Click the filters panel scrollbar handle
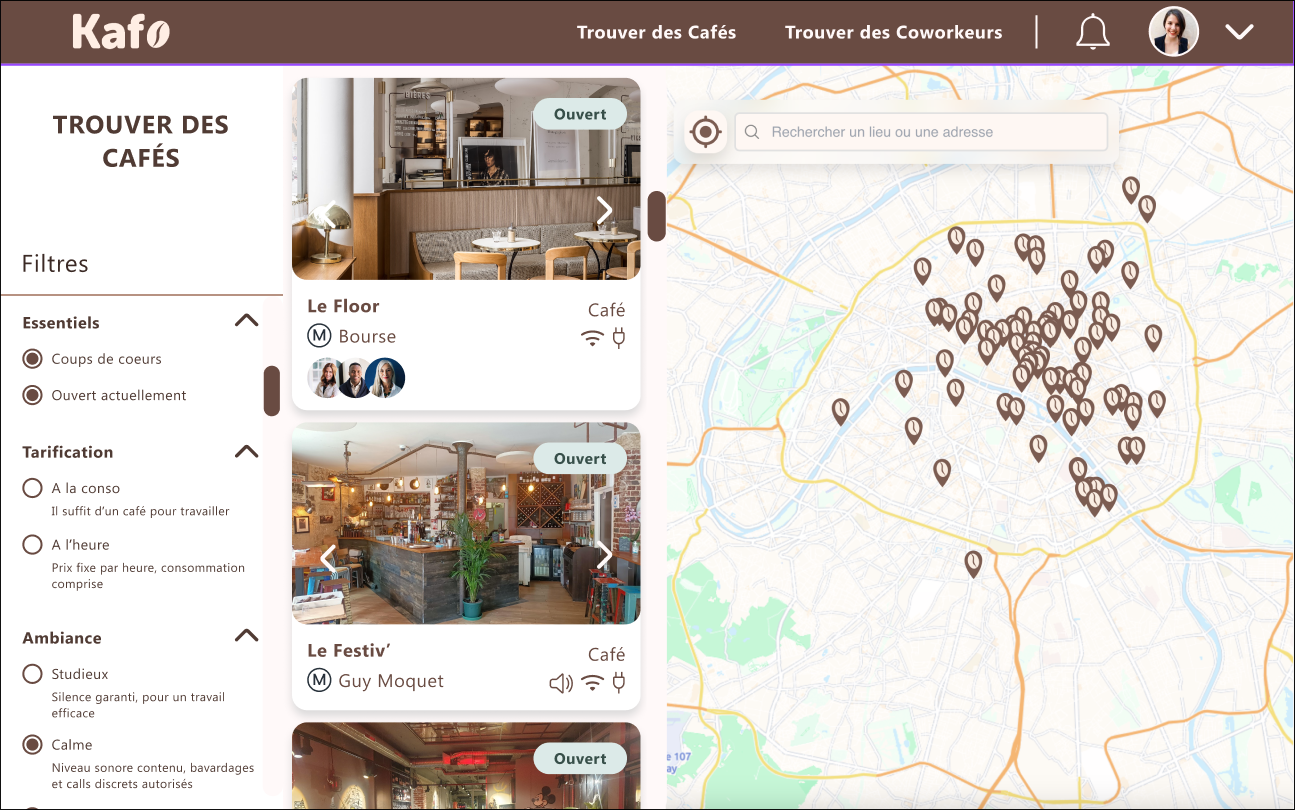Screen dimensions: 1295x810 [x=271, y=391]
